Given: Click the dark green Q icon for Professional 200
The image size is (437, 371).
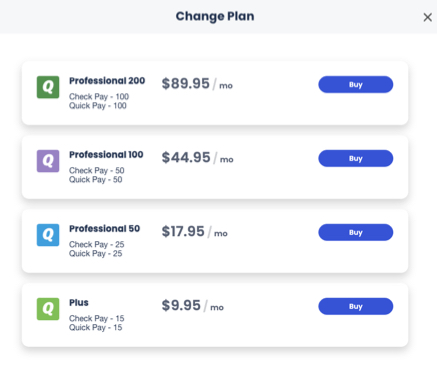Looking at the screenshot, I should point(48,87).
